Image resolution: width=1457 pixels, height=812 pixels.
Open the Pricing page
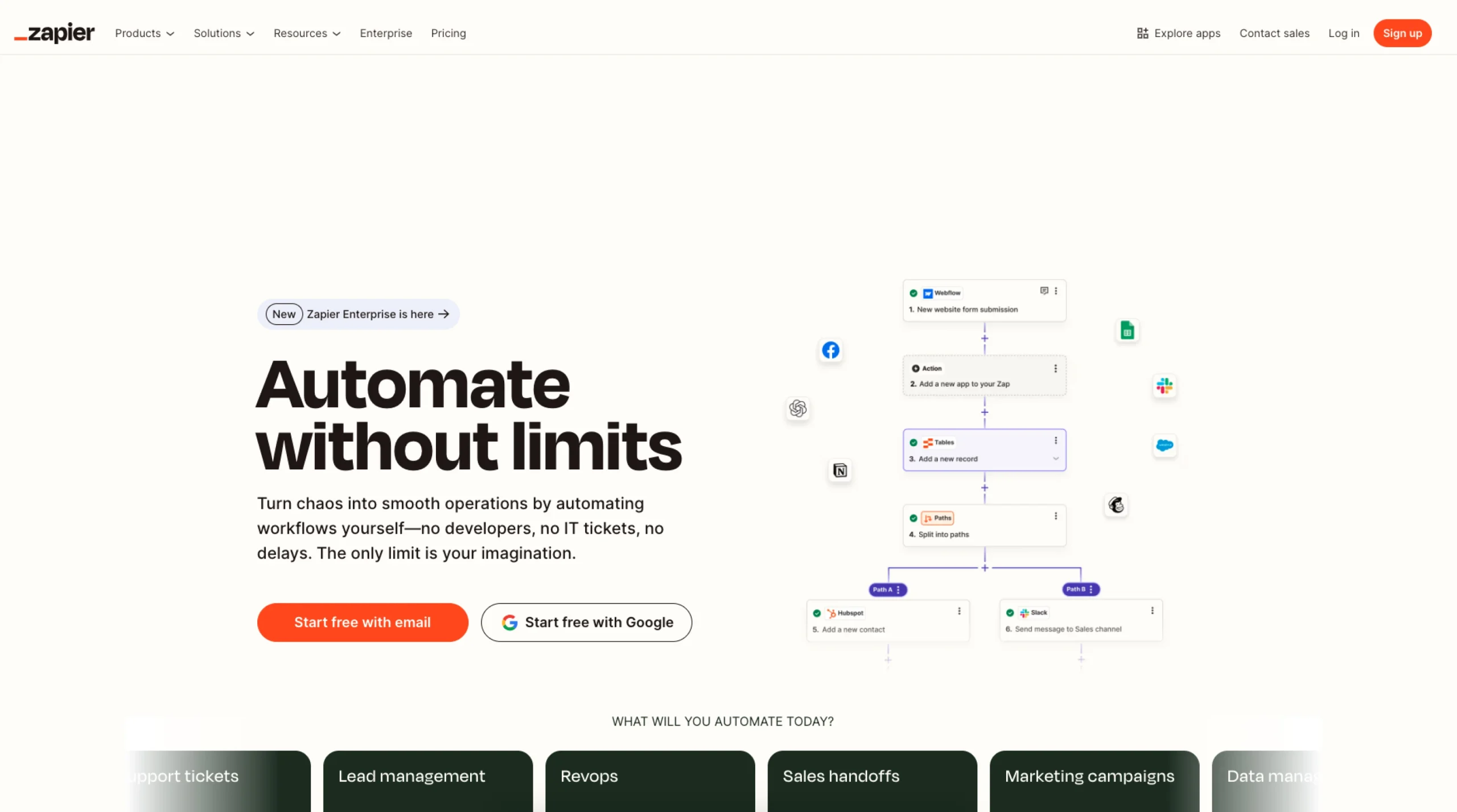pos(448,33)
